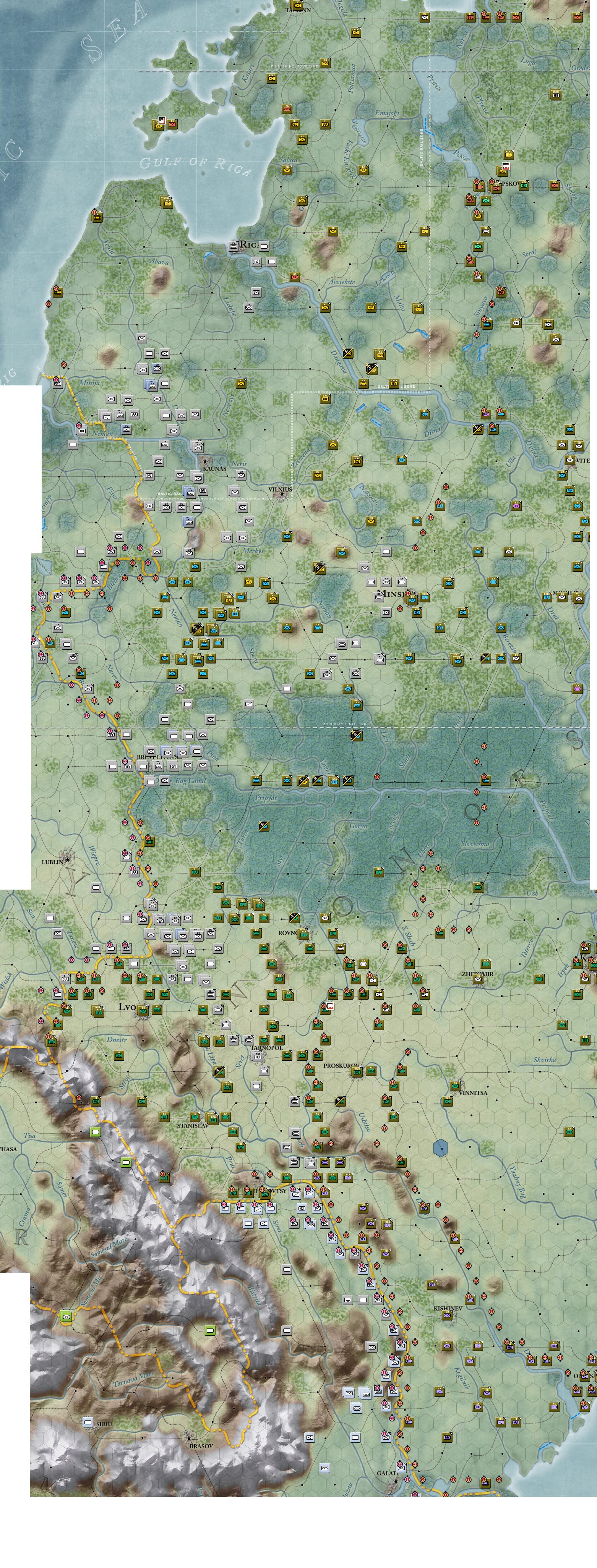Select the Emajogi river label
The image size is (597, 1568).
coord(387,113)
